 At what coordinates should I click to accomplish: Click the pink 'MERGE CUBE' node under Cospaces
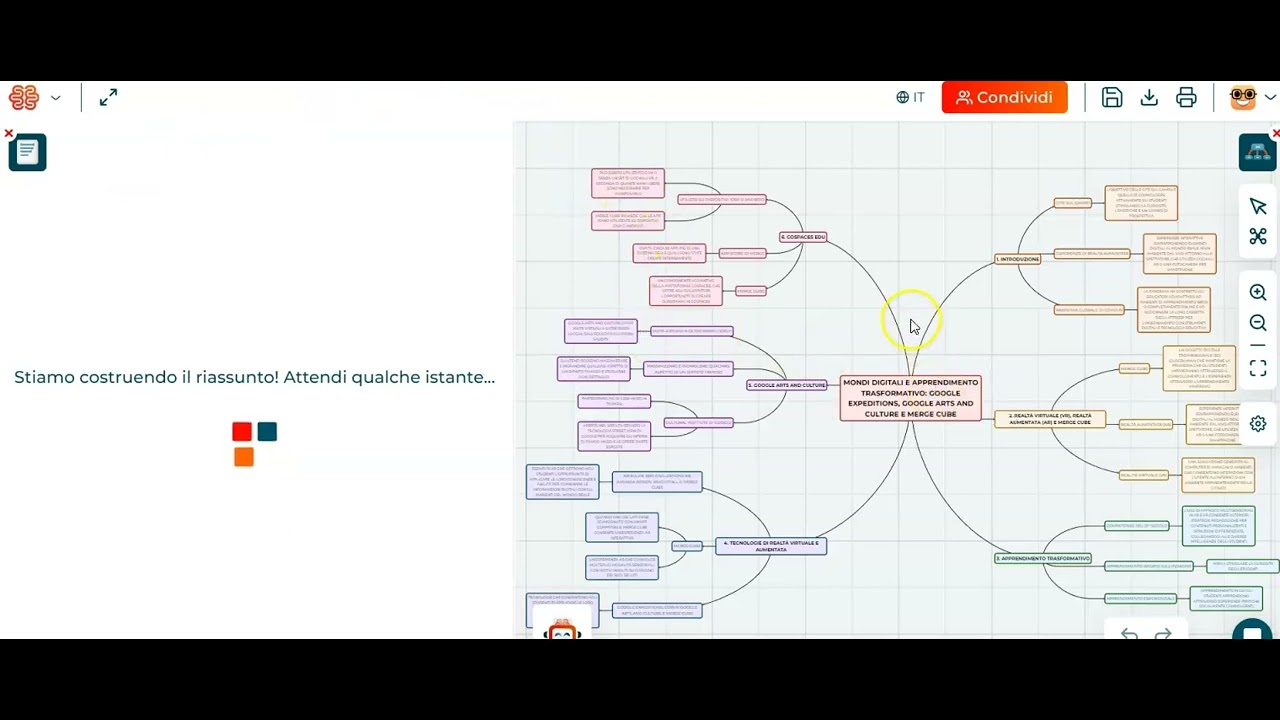pyautogui.click(x=750, y=291)
